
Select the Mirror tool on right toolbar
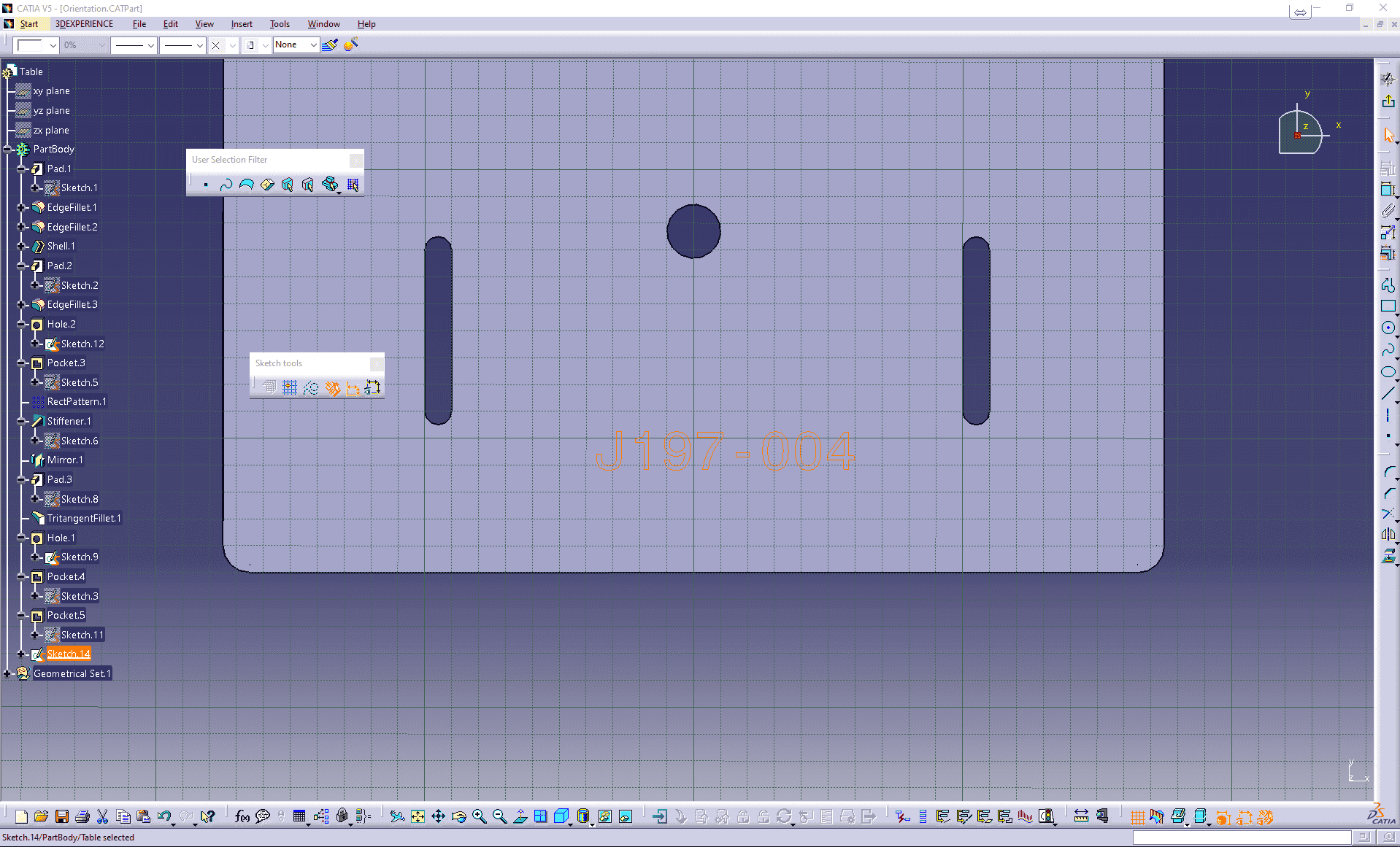pyautogui.click(x=1388, y=535)
